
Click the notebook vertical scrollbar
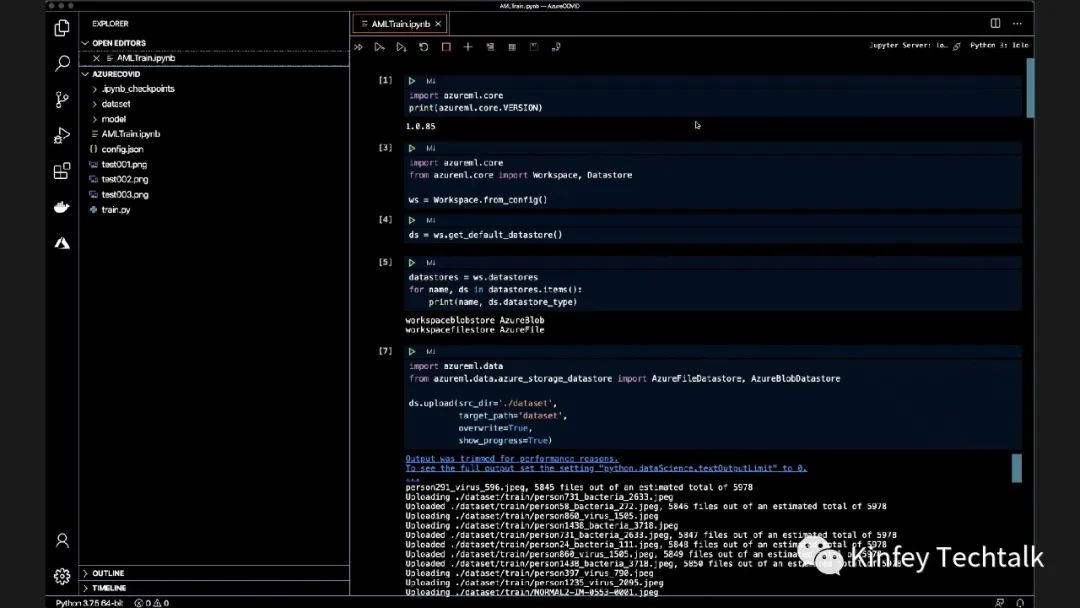coord(1030,88)
